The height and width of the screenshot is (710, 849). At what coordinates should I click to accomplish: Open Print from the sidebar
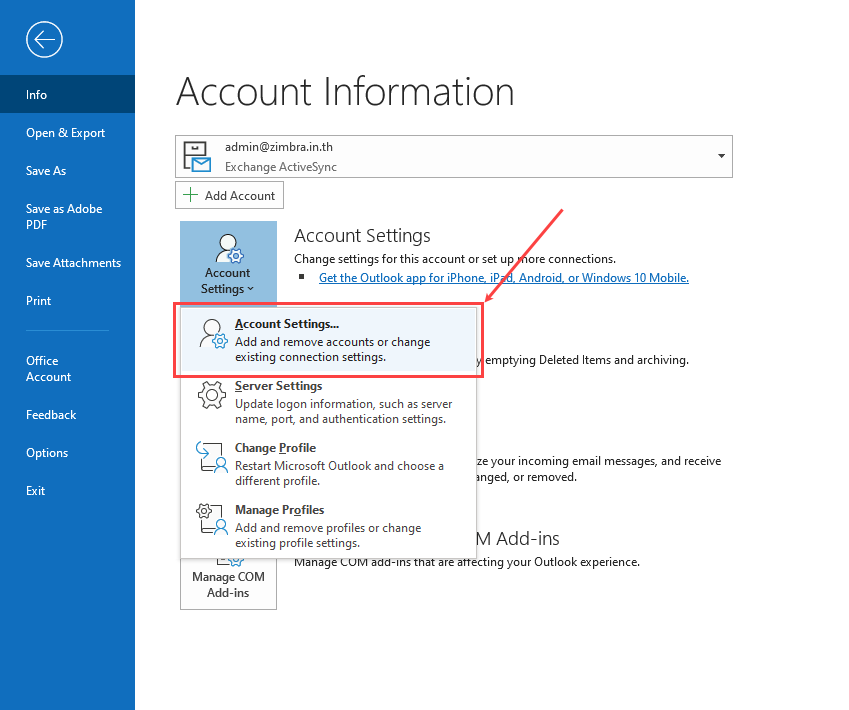point(39,301)
